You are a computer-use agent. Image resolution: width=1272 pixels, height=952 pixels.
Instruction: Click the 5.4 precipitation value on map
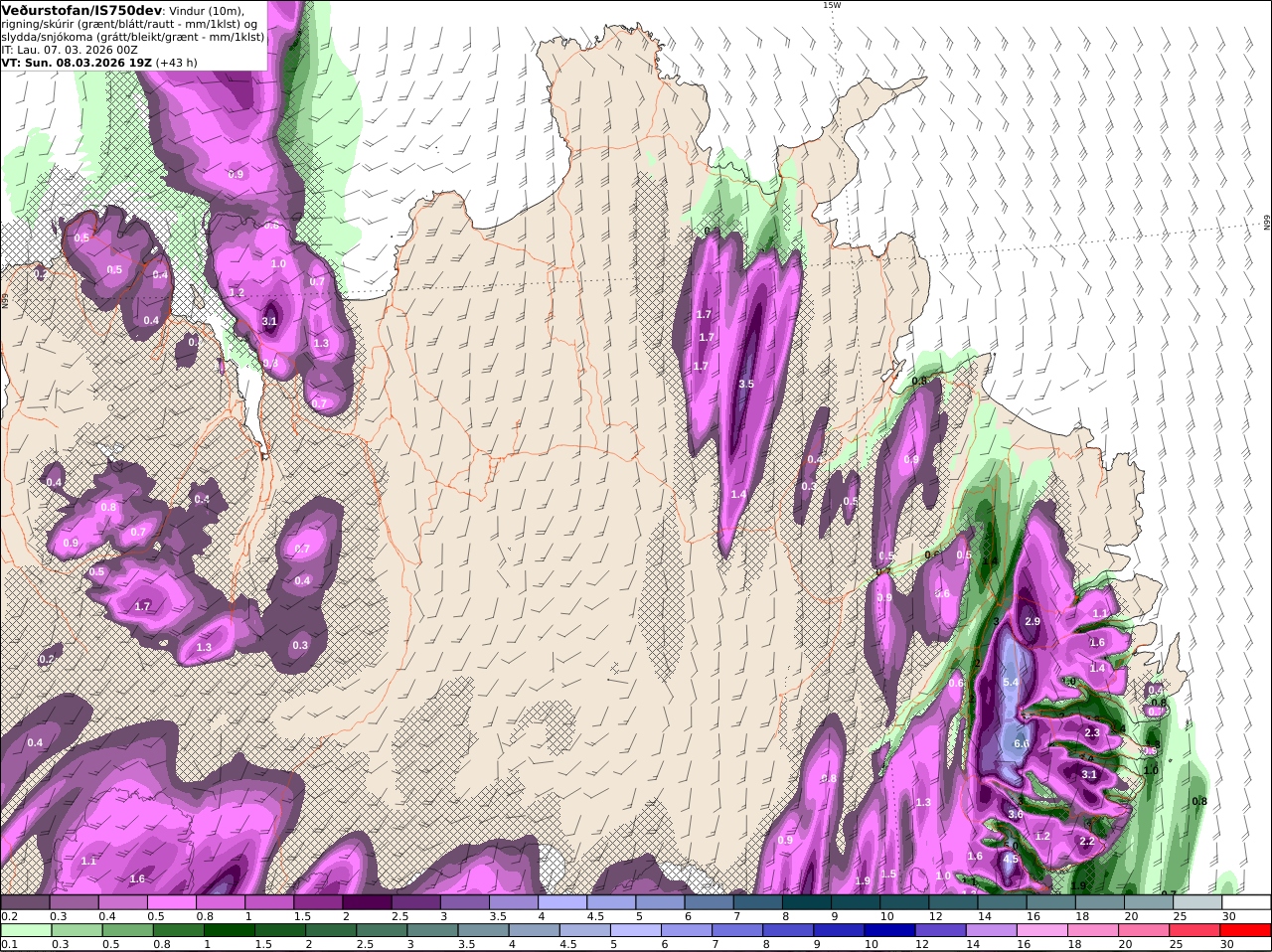[x=1011, y=682]
